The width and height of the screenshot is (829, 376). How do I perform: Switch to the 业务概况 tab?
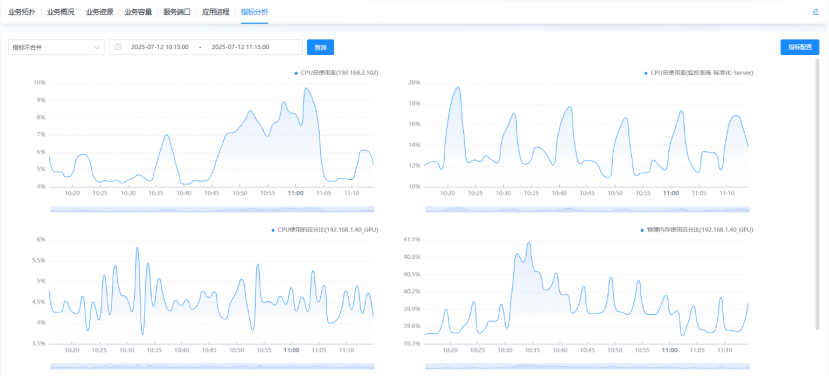pos(60,12)
